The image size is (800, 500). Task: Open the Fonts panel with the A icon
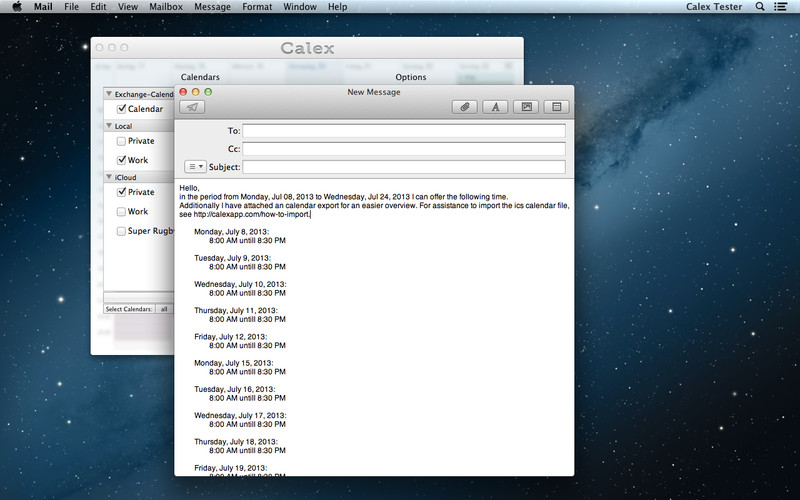[495, 107]
